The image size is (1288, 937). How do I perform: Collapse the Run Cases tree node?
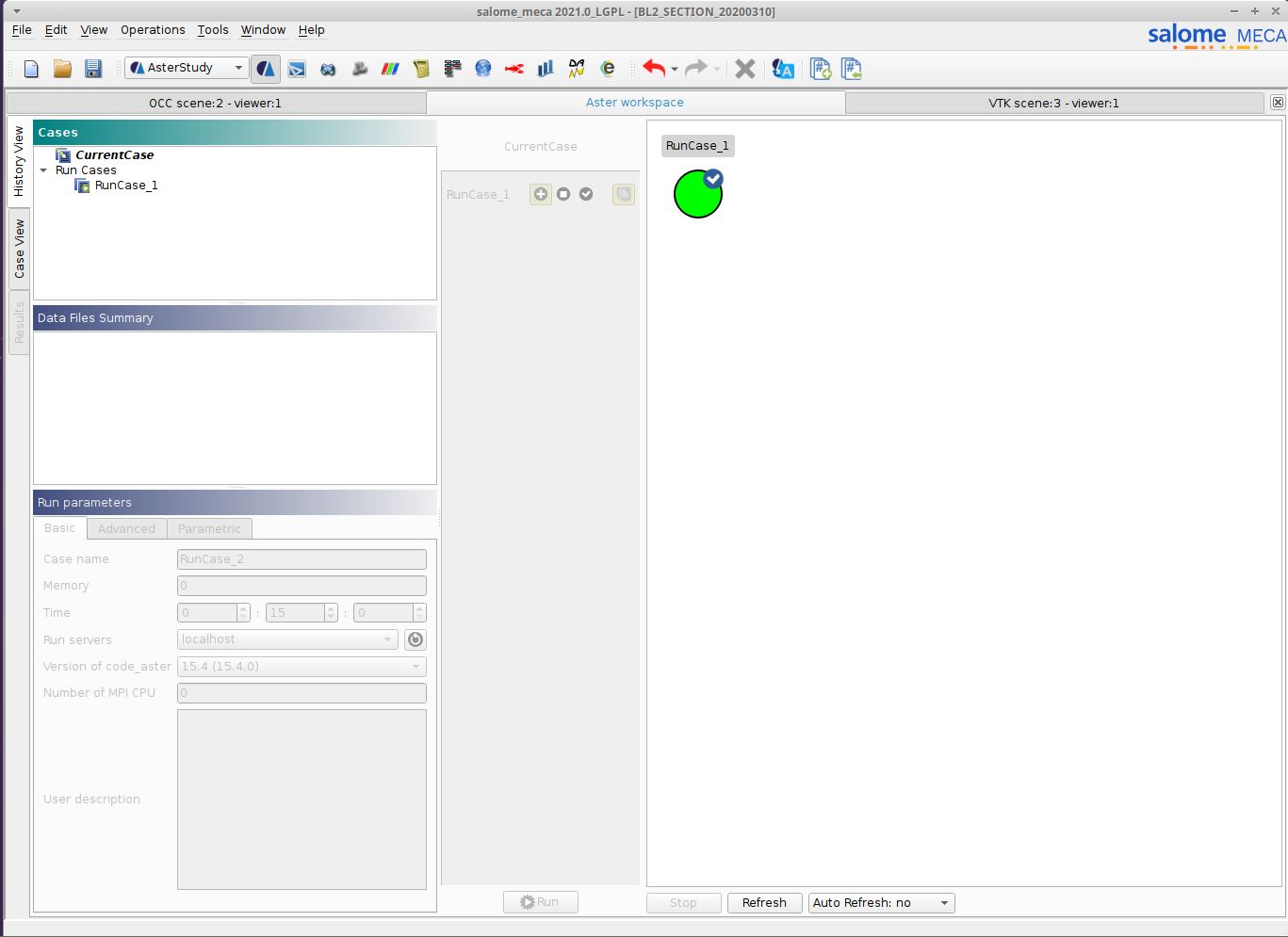[x=43, y=170]
